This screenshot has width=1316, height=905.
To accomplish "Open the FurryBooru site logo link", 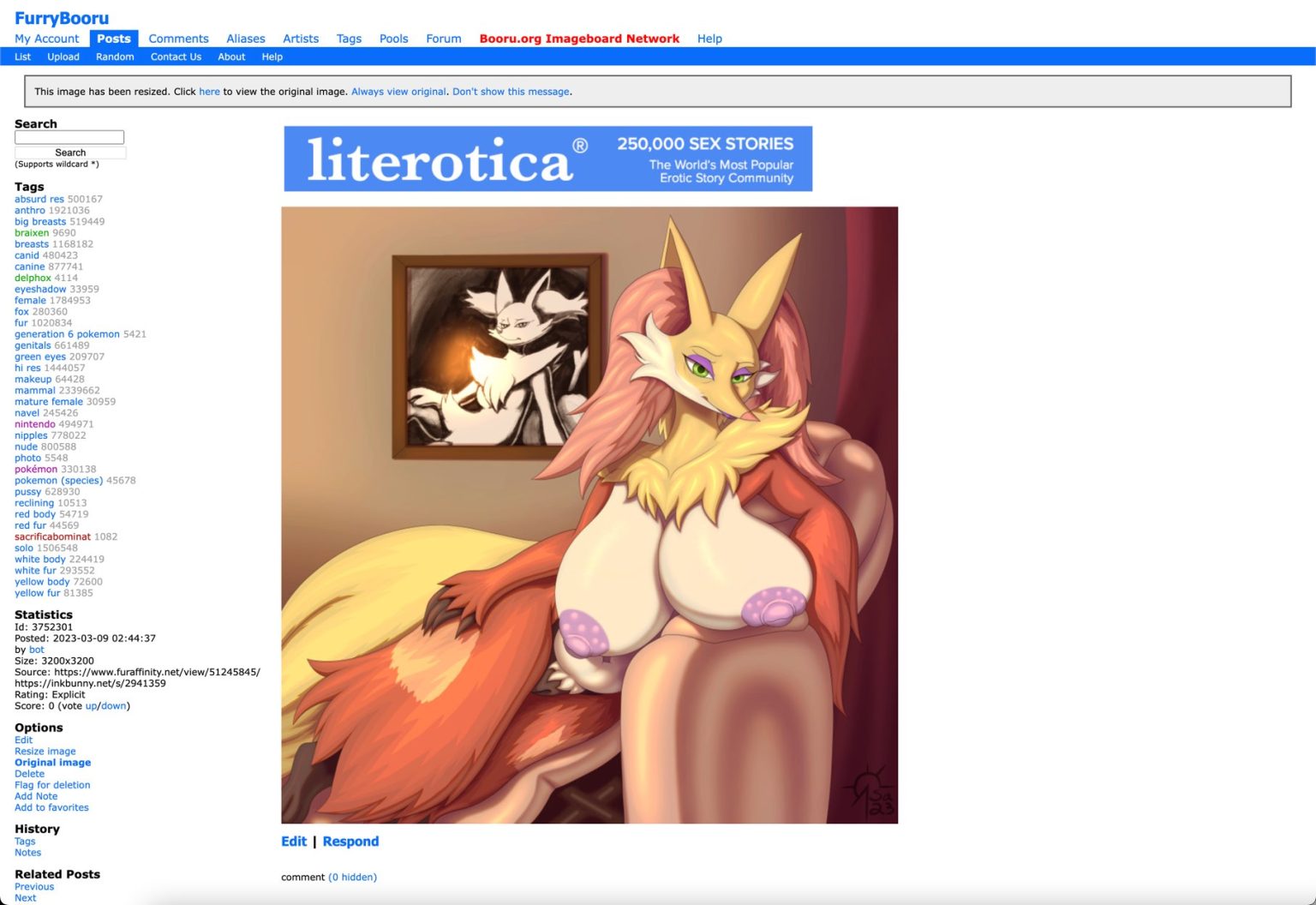I will [62, 18].
